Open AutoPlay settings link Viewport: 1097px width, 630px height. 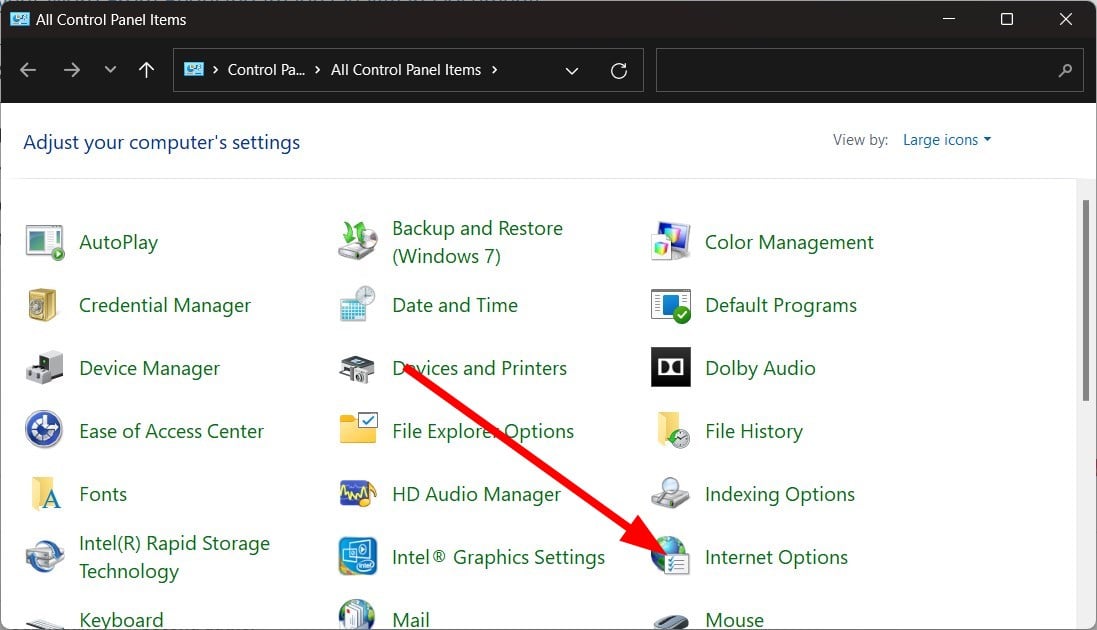point(118,242)
